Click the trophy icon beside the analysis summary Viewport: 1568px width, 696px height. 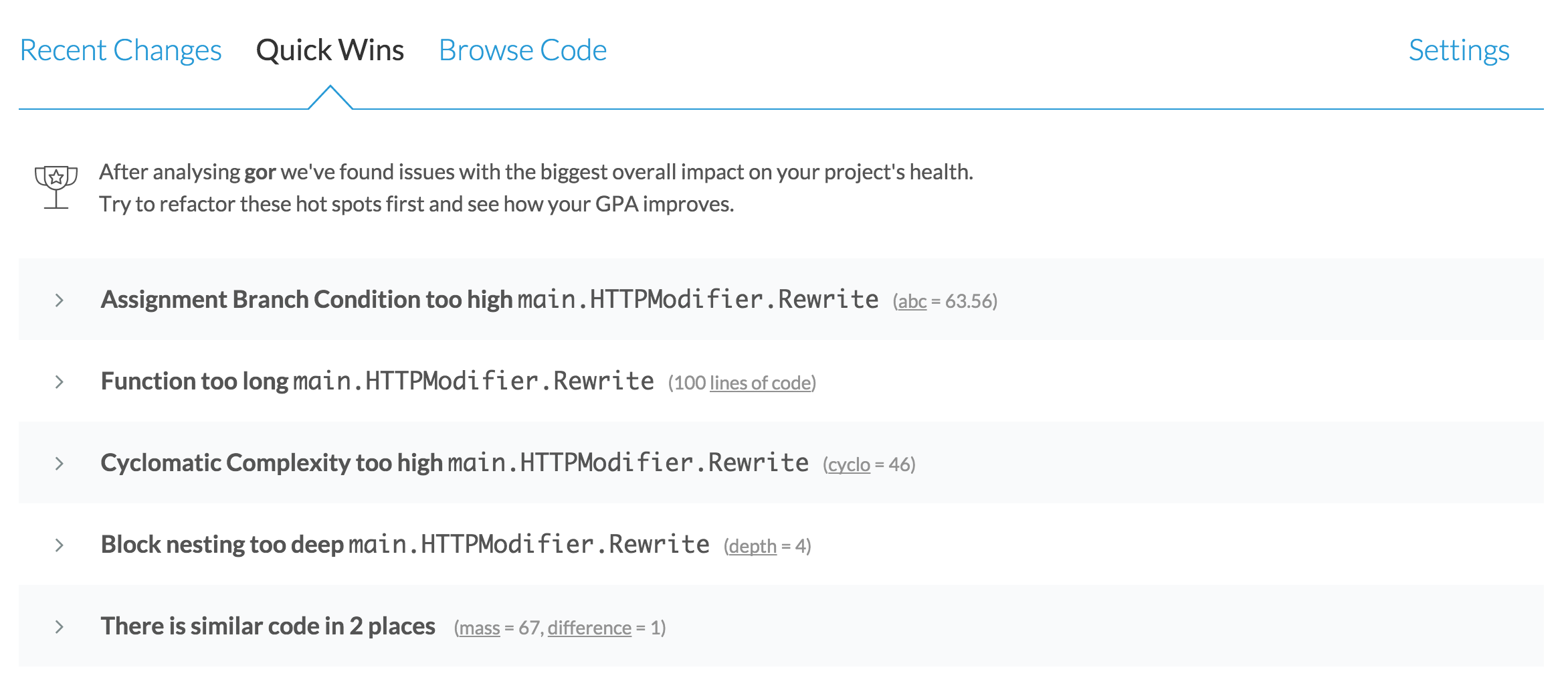pyautogui.click(x=56, y=187)
